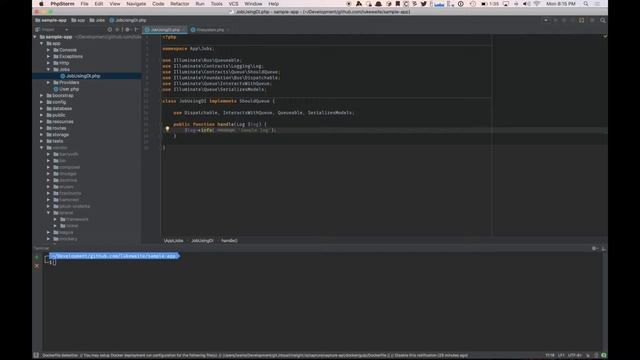Click the line and column indicator in status bar
Screen dimensions: 640x360
pyautogui.click(x=550, y=356)
